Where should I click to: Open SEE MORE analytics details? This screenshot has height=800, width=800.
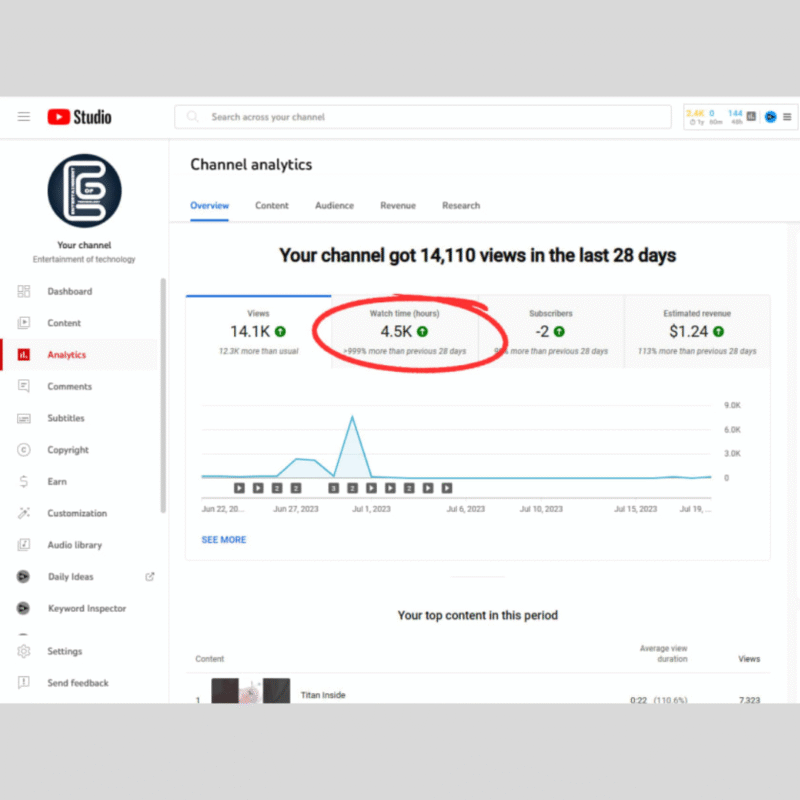223,539
